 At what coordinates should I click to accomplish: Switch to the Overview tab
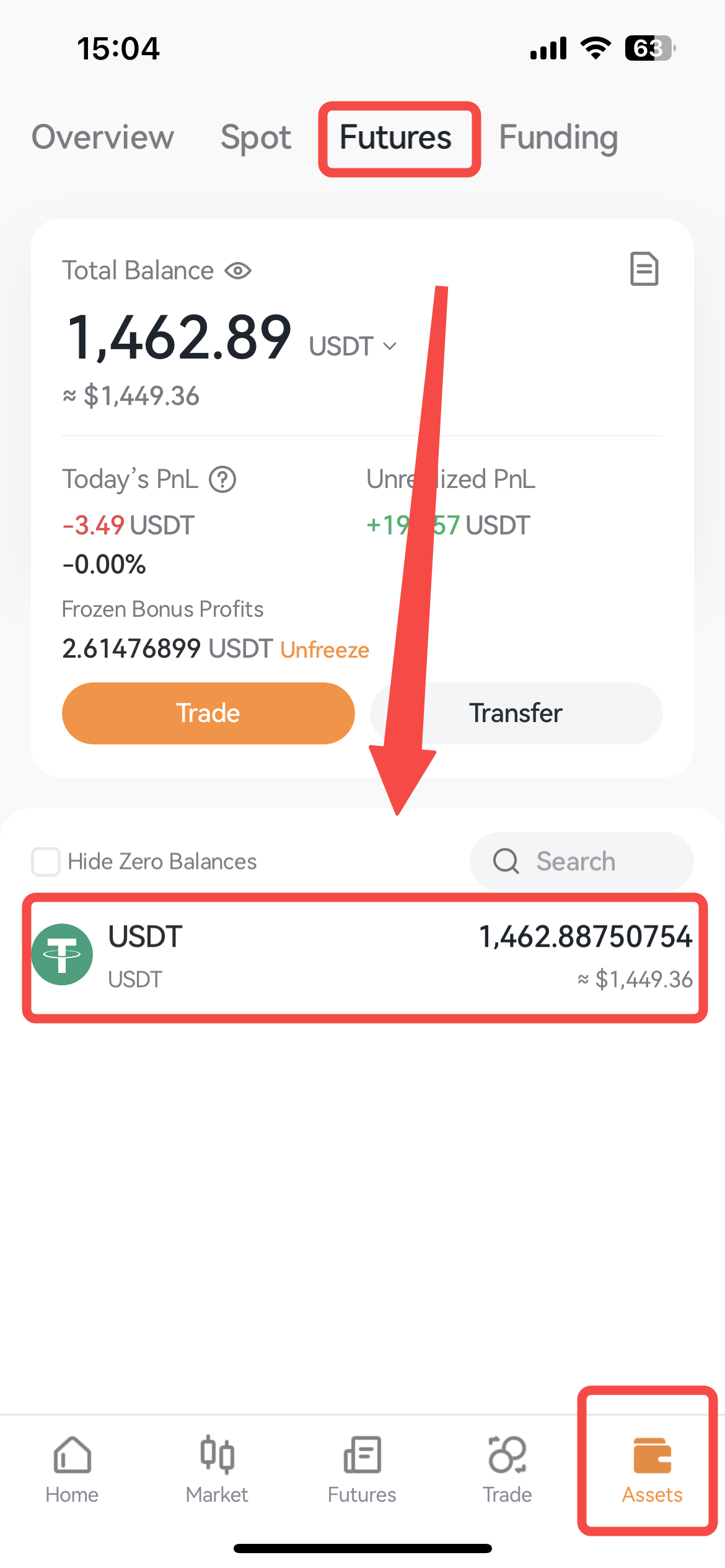point(103,137)
